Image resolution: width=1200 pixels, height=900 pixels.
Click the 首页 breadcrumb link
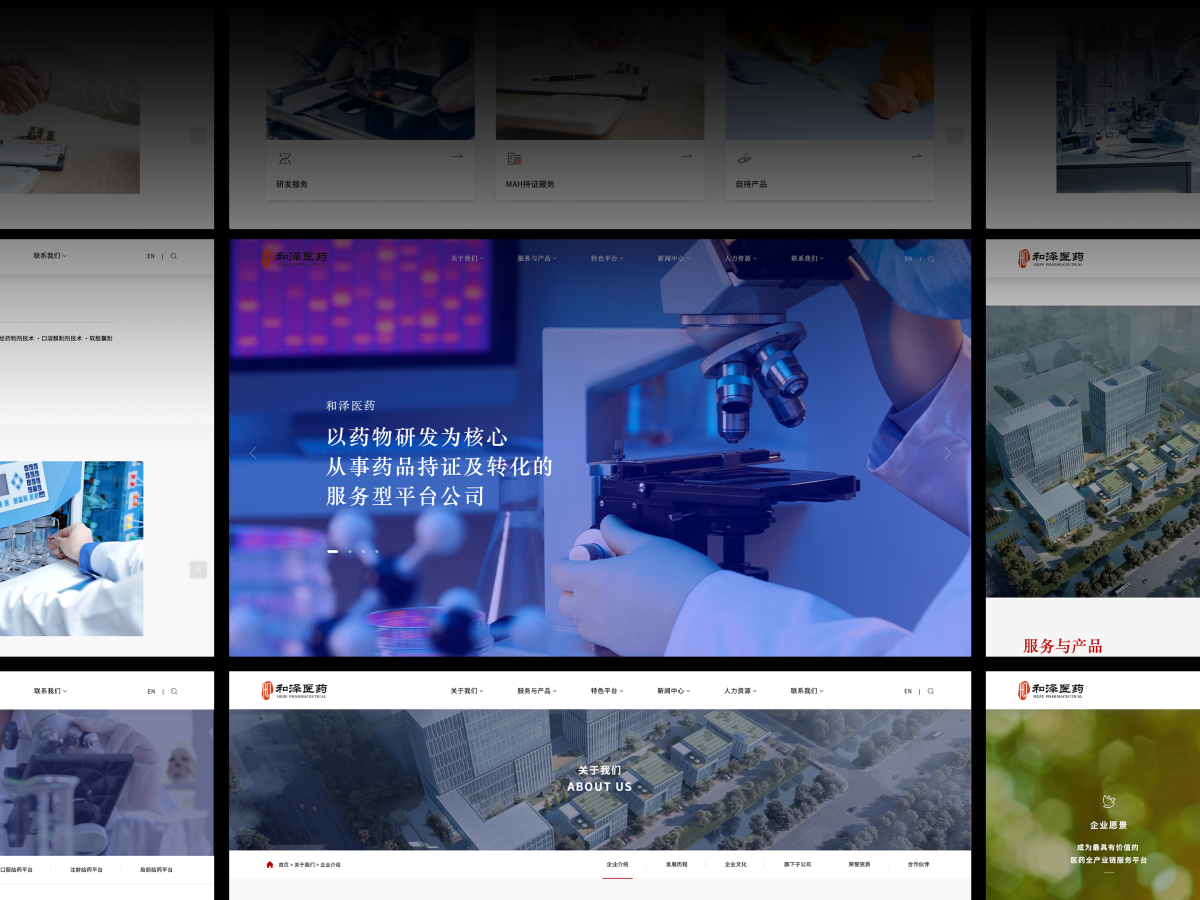283,864
